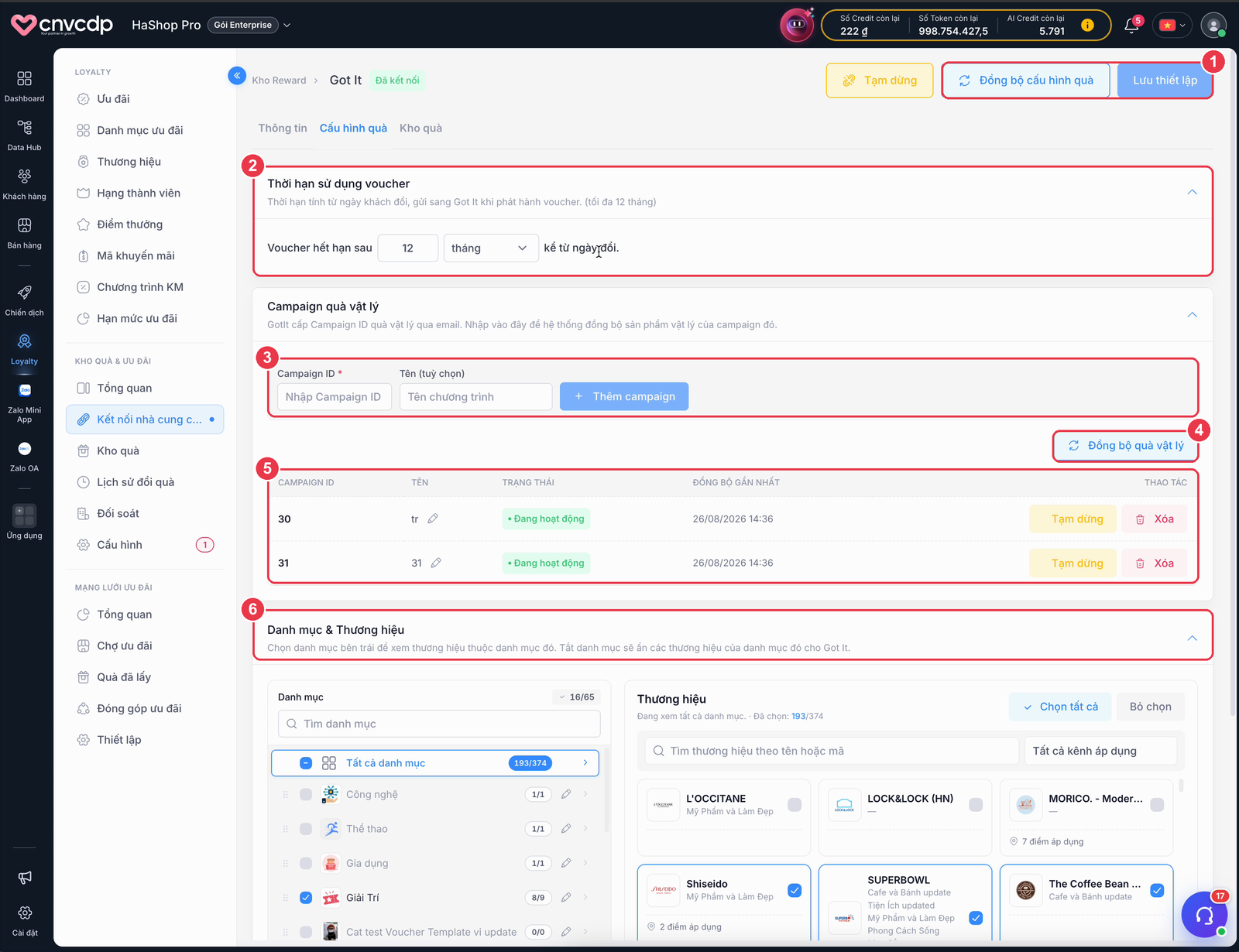Open the tháng unit dropdown
The image size is (1239, 952).
[491, 248]
